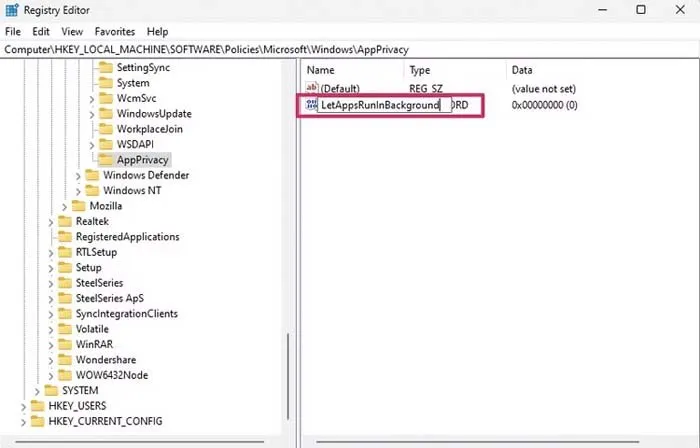Viewport: 700px width, 448px height.
Task: Click the Windows Defender folder icon
Action: (x=92, y=175)
